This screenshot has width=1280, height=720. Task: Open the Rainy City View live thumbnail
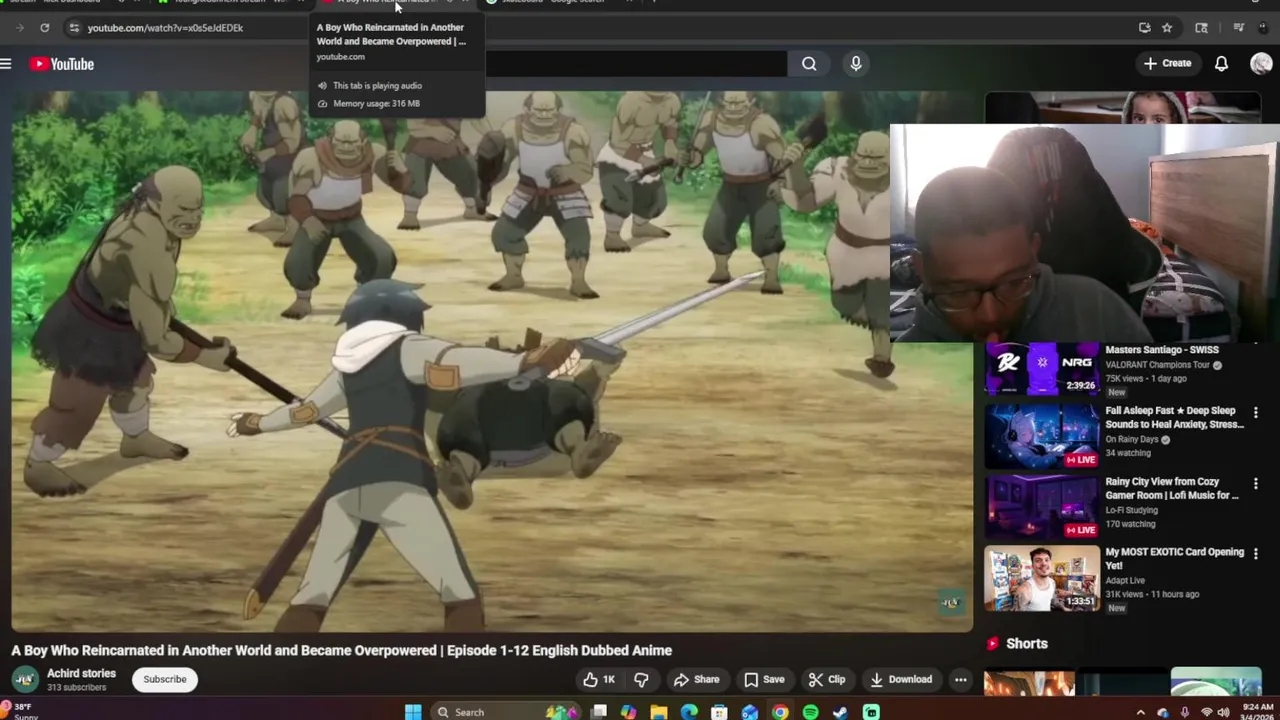coord(1042,506)
